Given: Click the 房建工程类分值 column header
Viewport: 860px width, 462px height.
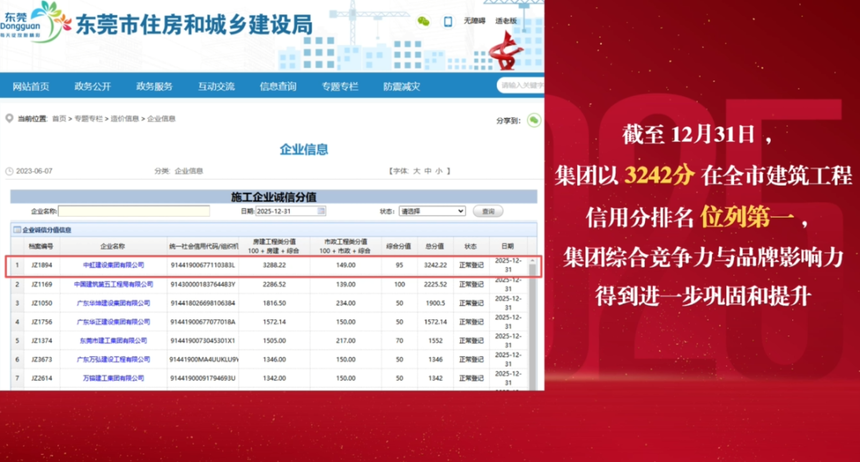Looking at the screenshot, I should point(274,246).
